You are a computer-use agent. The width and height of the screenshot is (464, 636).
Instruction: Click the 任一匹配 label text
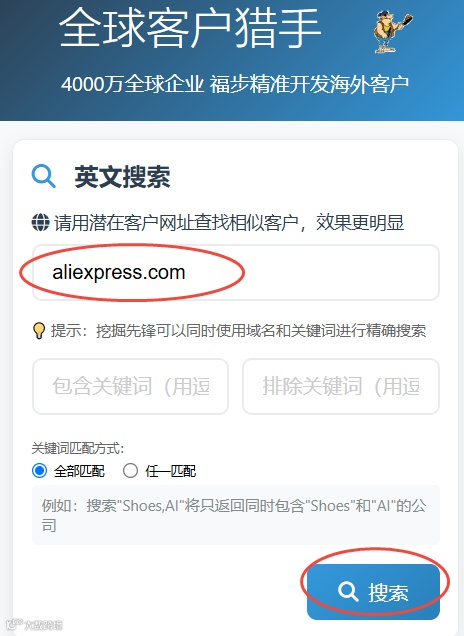[x=171, y=471]
